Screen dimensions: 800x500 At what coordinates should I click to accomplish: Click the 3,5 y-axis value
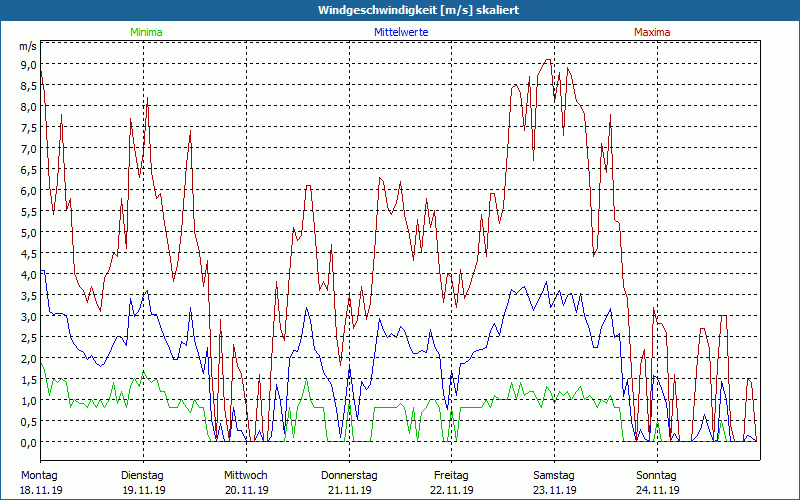pyautogui.click(x=29, y=295)
